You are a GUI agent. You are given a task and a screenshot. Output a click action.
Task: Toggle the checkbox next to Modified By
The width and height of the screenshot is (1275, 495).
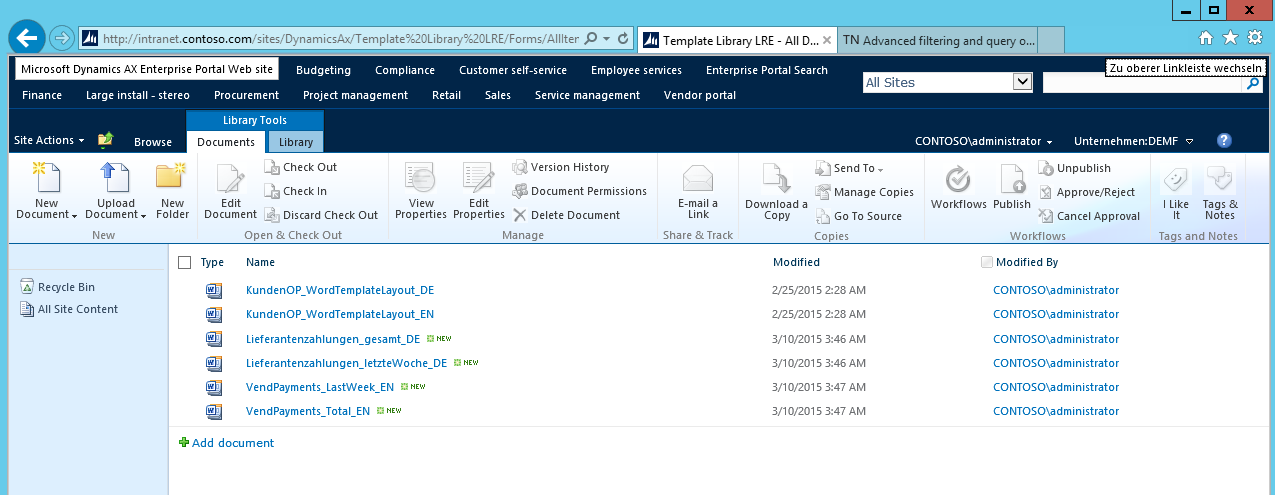tap(988, 262)
